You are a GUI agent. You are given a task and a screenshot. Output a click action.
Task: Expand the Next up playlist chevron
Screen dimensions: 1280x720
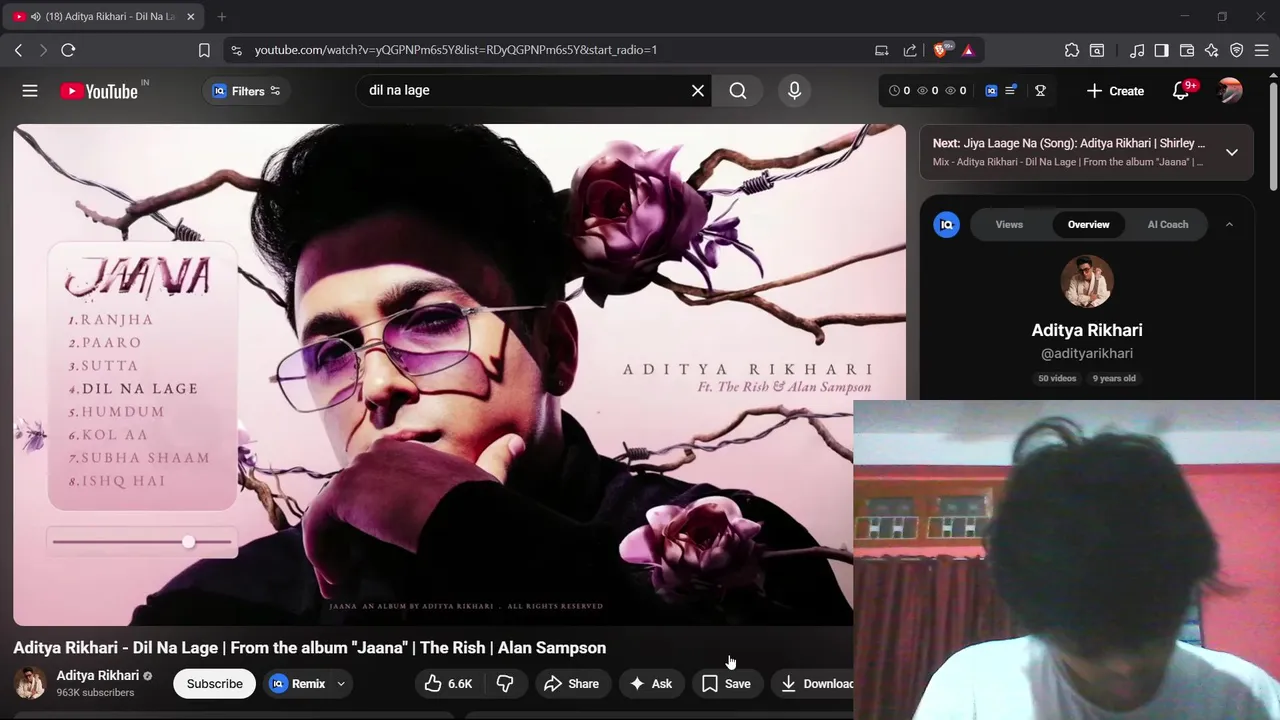click(1232, 152)
